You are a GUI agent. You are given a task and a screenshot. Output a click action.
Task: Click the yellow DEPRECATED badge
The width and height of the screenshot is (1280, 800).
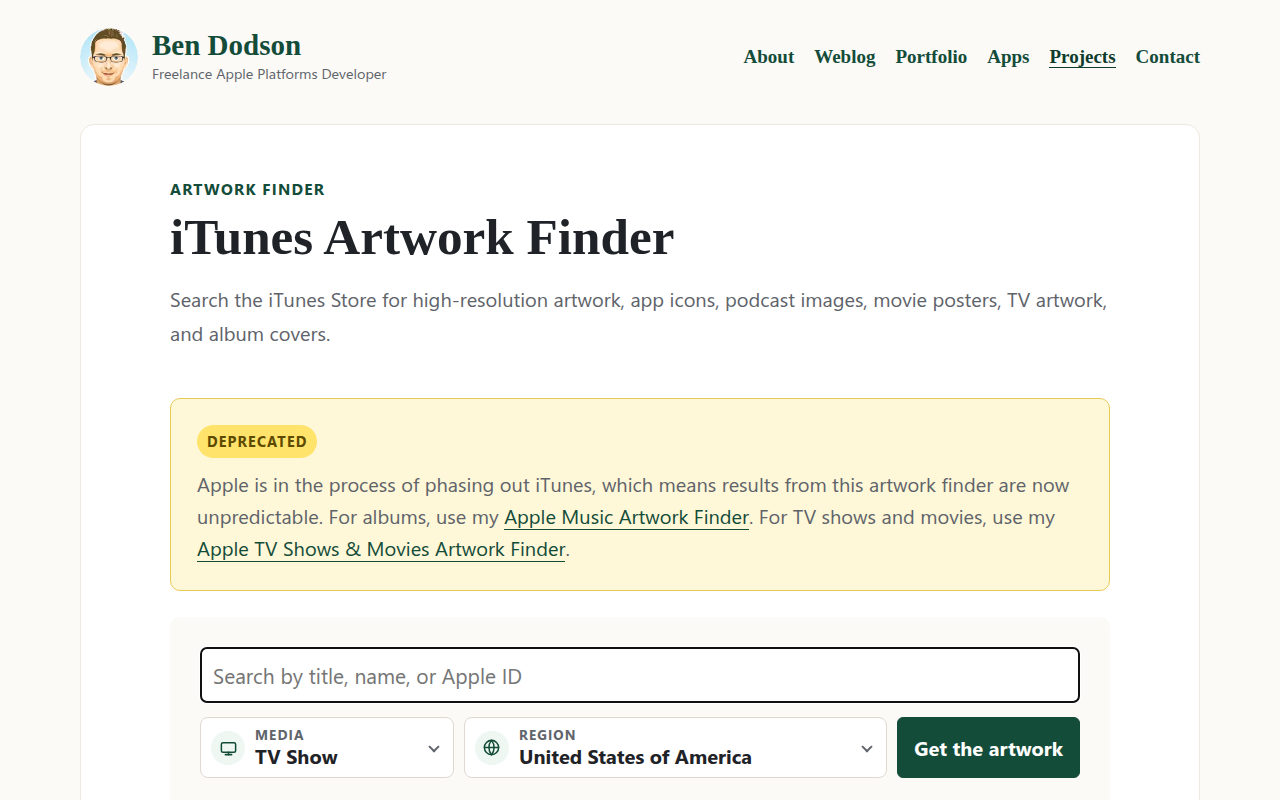coord(257,441)
